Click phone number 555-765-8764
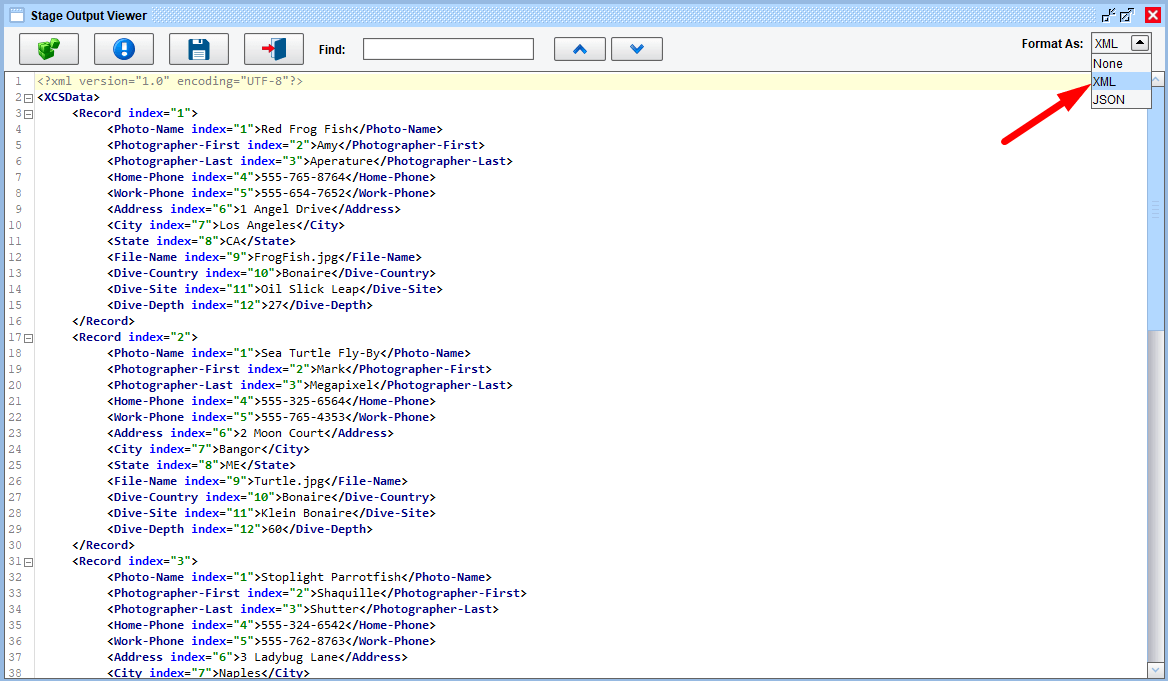 click(303, 177)
